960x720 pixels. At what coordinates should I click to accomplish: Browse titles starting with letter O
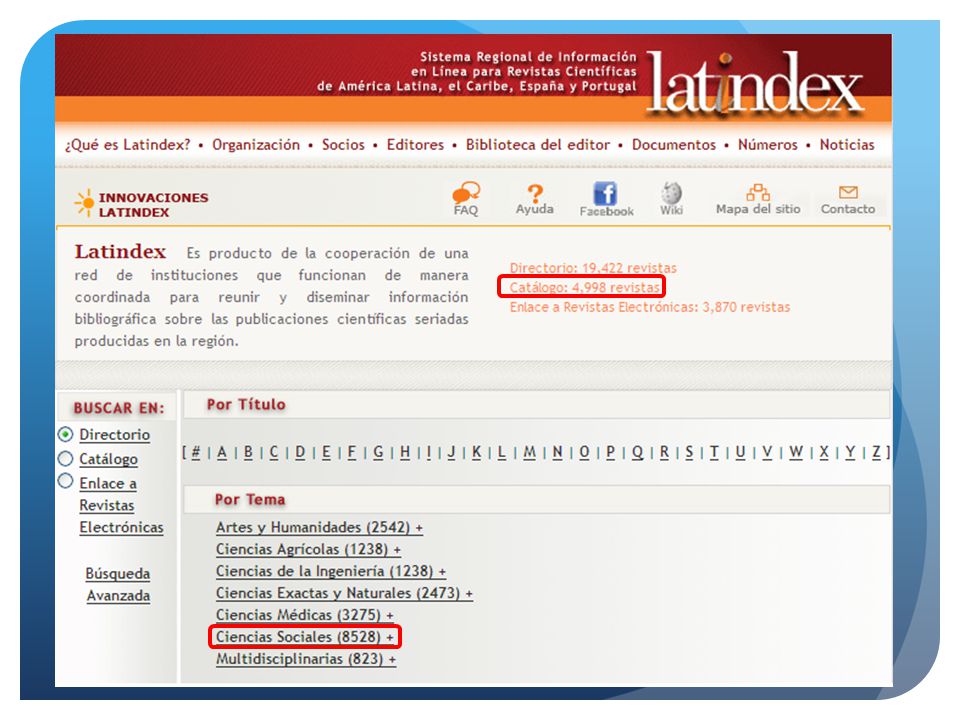pyautogui.click(x=584, y=452)
